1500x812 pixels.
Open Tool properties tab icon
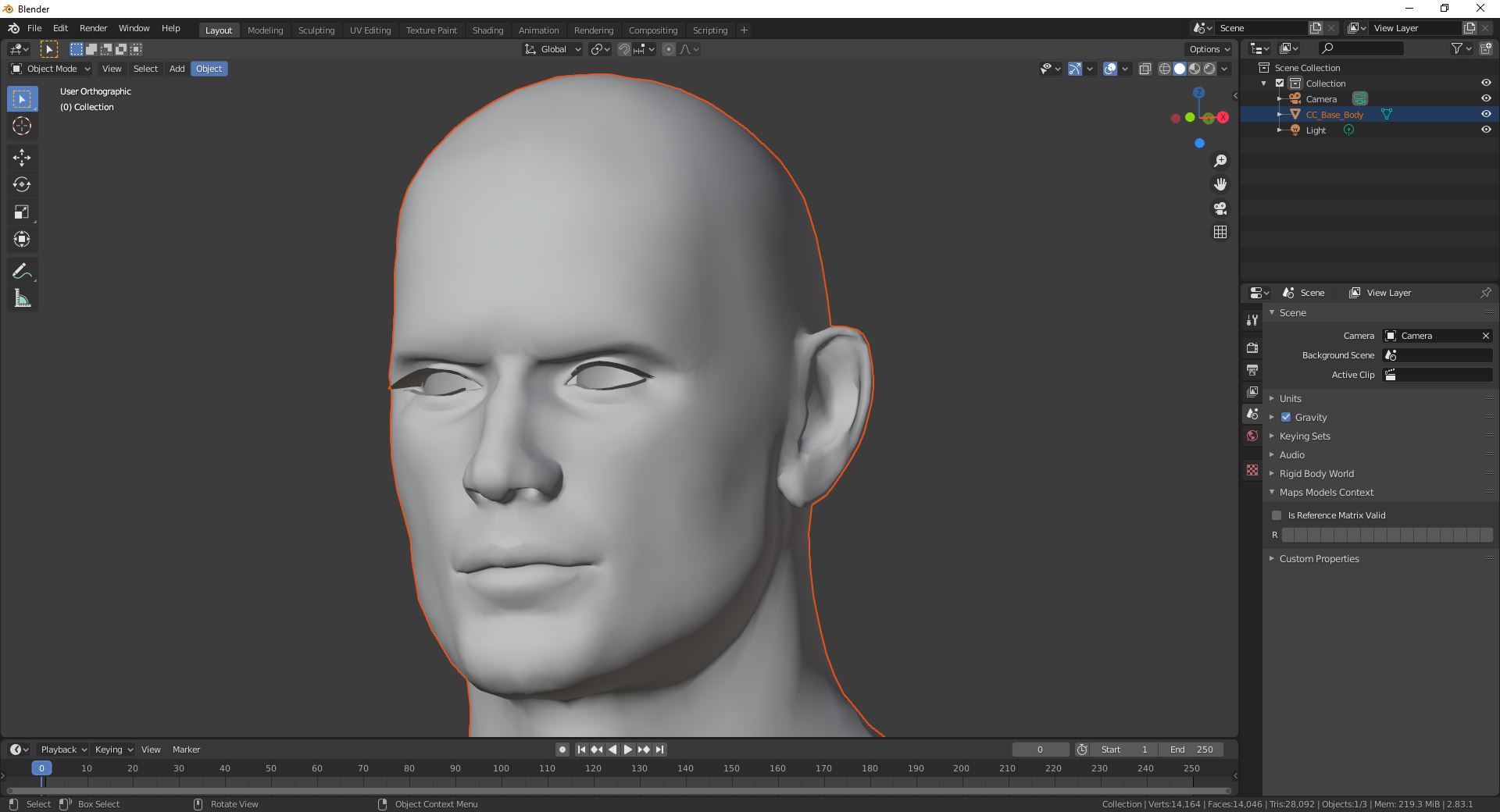1252,320
